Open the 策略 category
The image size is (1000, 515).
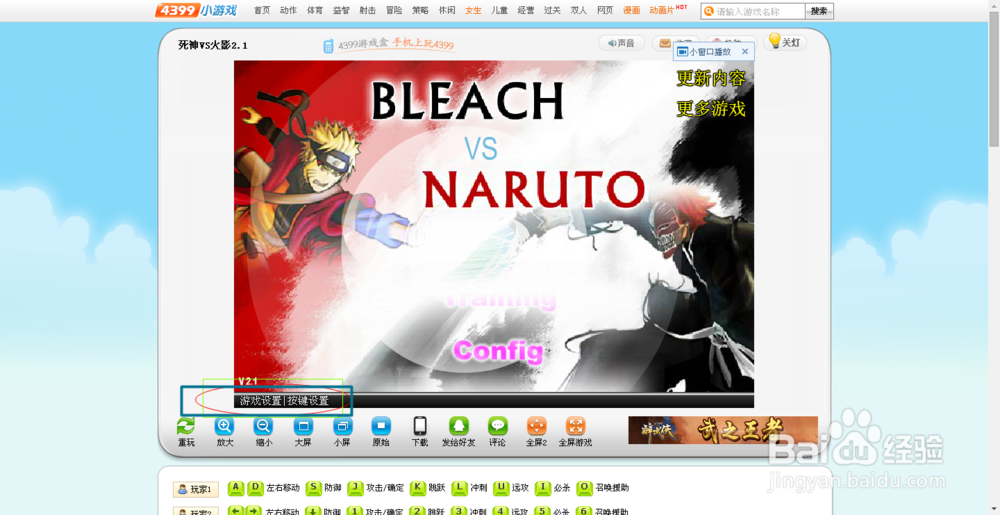pos(420,10)
